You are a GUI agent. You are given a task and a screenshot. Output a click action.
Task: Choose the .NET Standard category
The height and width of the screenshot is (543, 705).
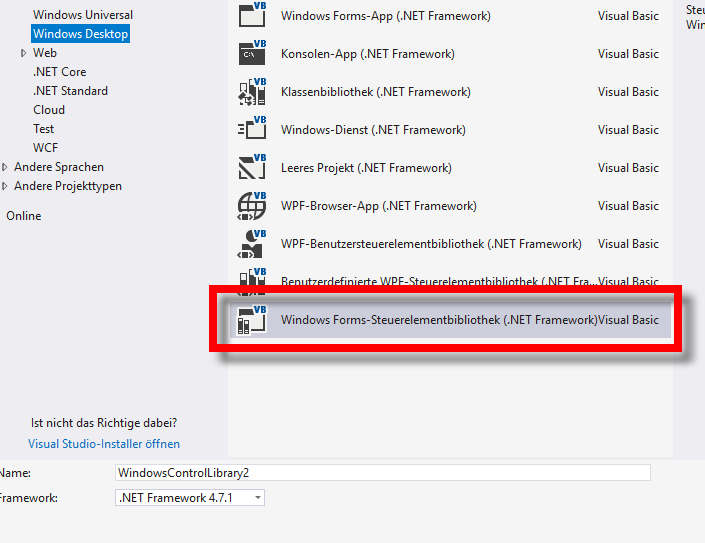[x=70, y=91]
